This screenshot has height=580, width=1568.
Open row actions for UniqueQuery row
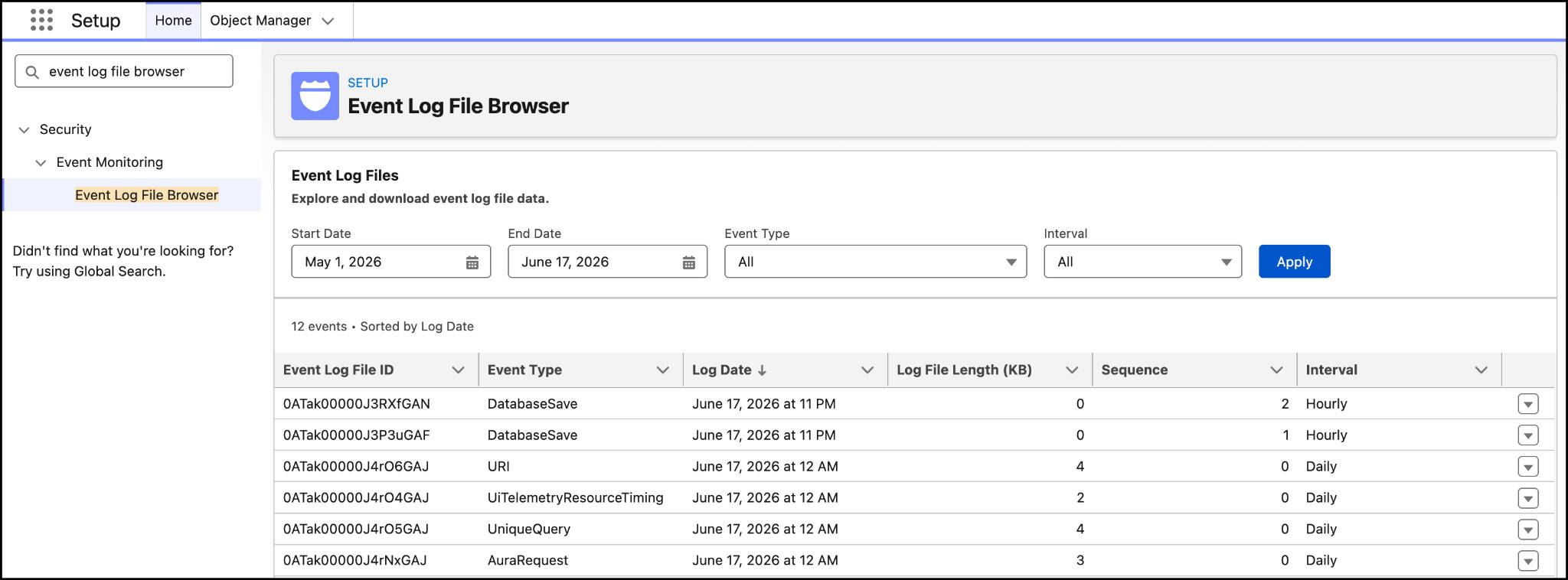point(1527,529)
